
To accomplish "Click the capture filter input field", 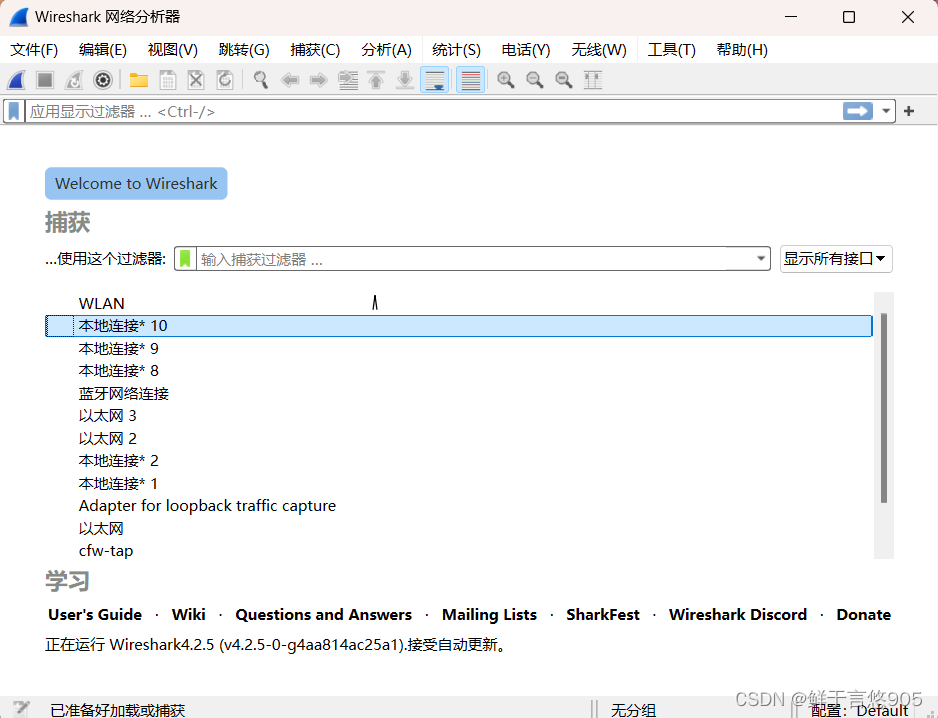I will point(474,259).
